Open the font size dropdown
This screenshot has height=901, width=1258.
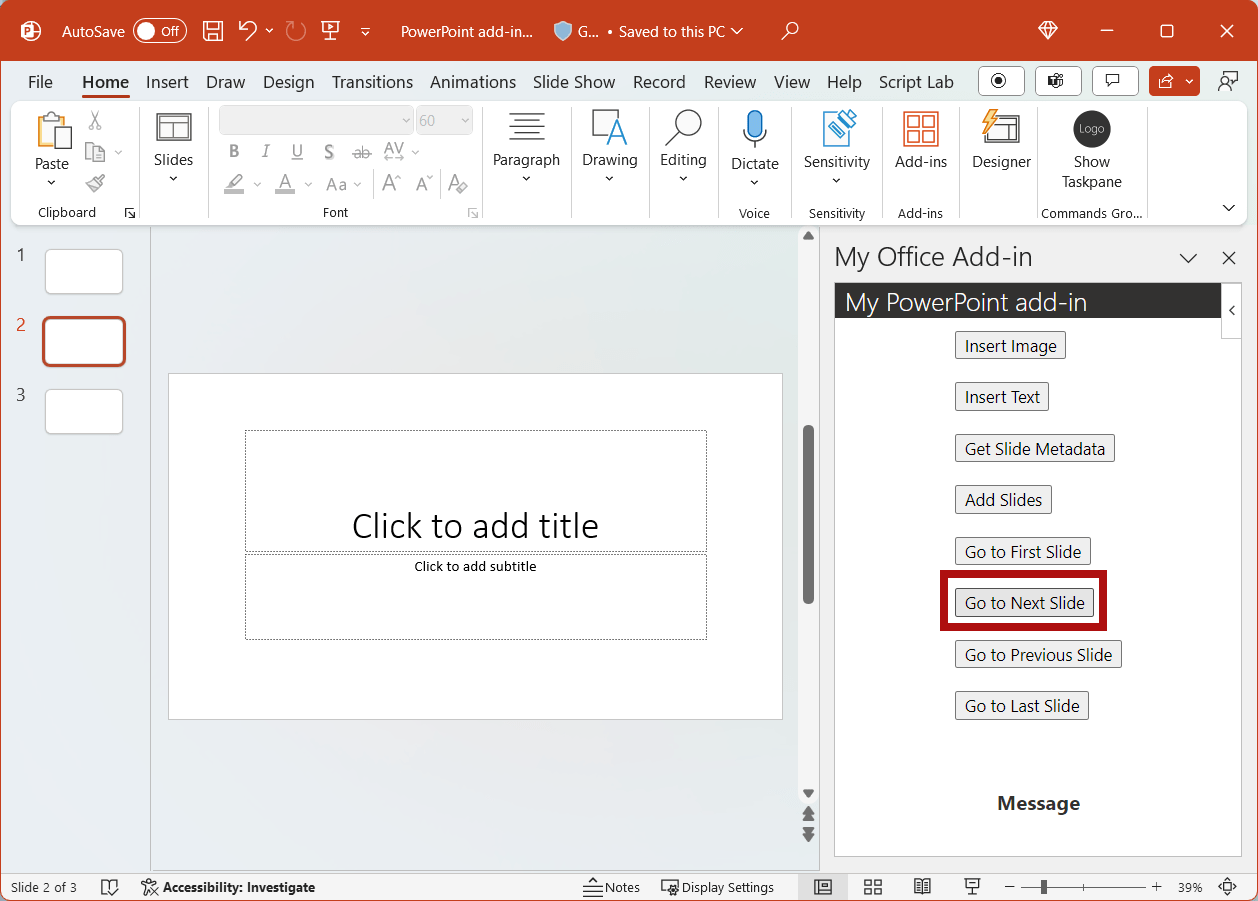tap(463, 120)
